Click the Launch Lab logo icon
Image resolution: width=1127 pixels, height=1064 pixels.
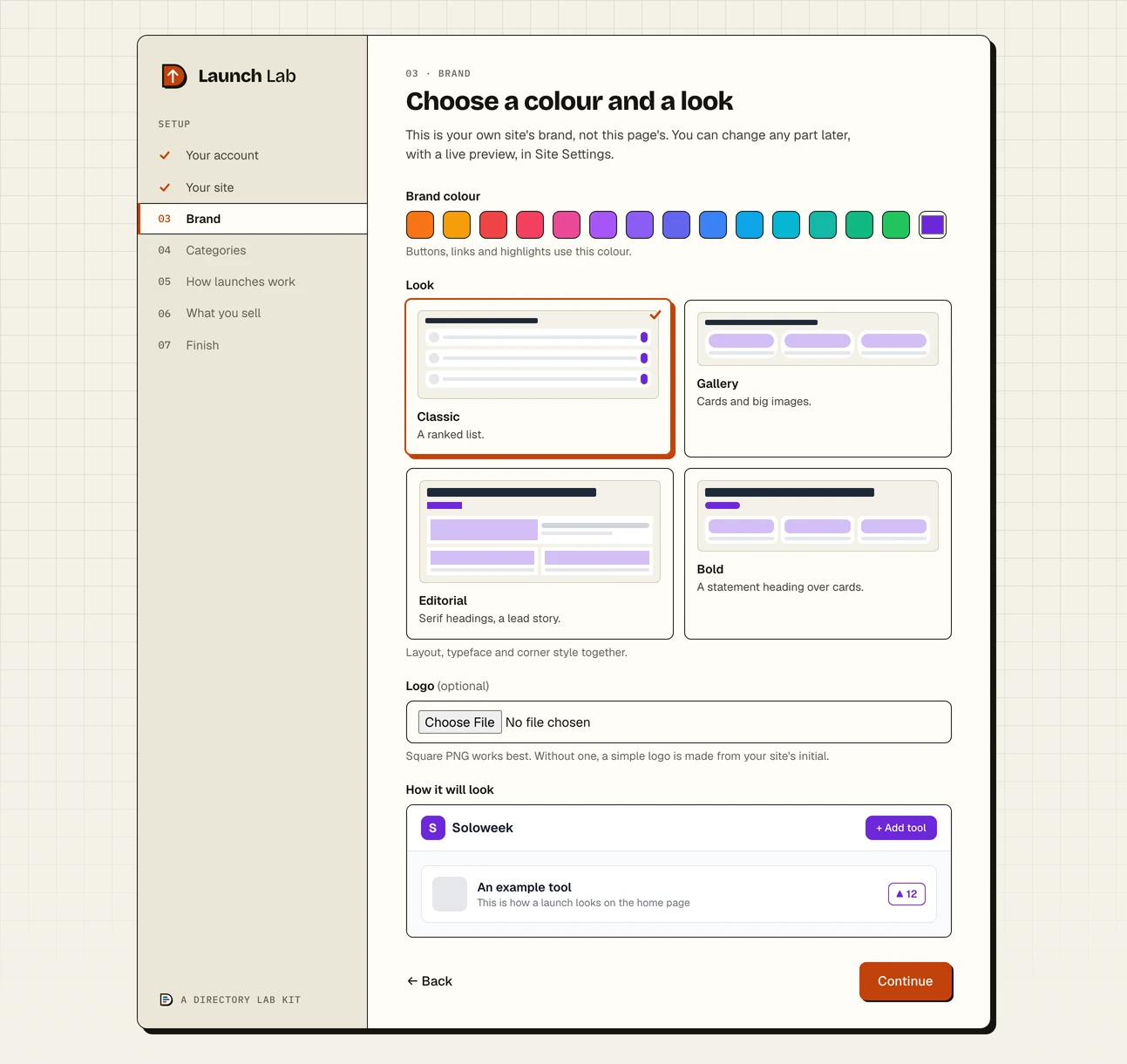[x=173, y=76]
